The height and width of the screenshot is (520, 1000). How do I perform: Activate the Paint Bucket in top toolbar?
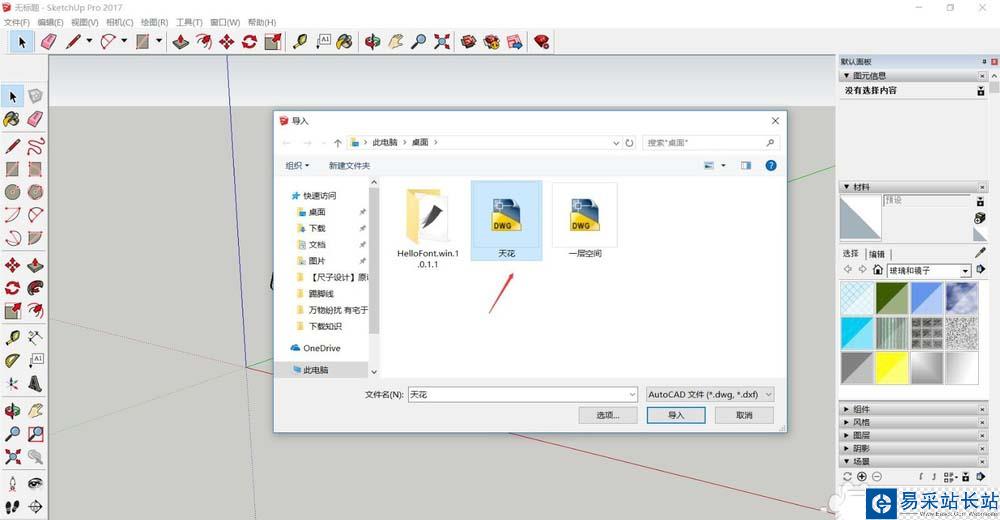[345, 42]
